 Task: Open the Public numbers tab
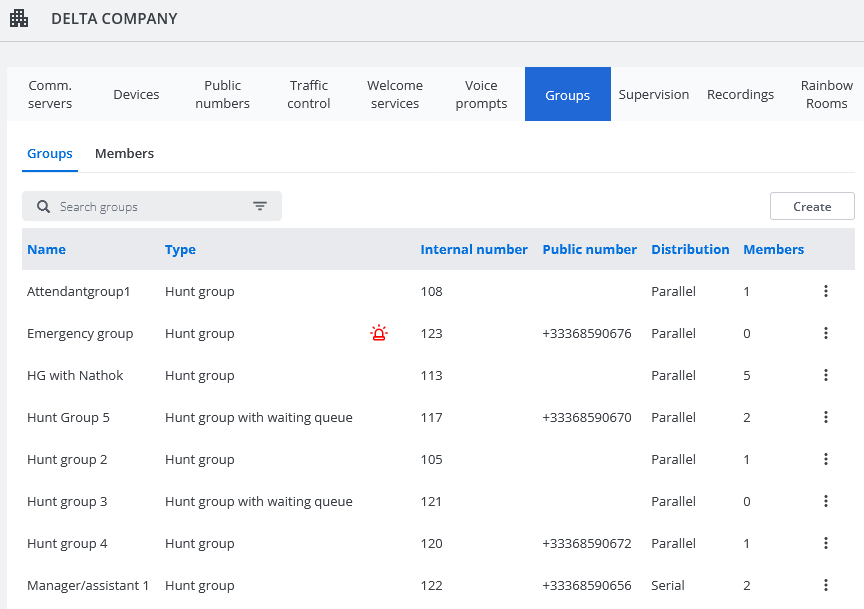click(x=223, y=94)
